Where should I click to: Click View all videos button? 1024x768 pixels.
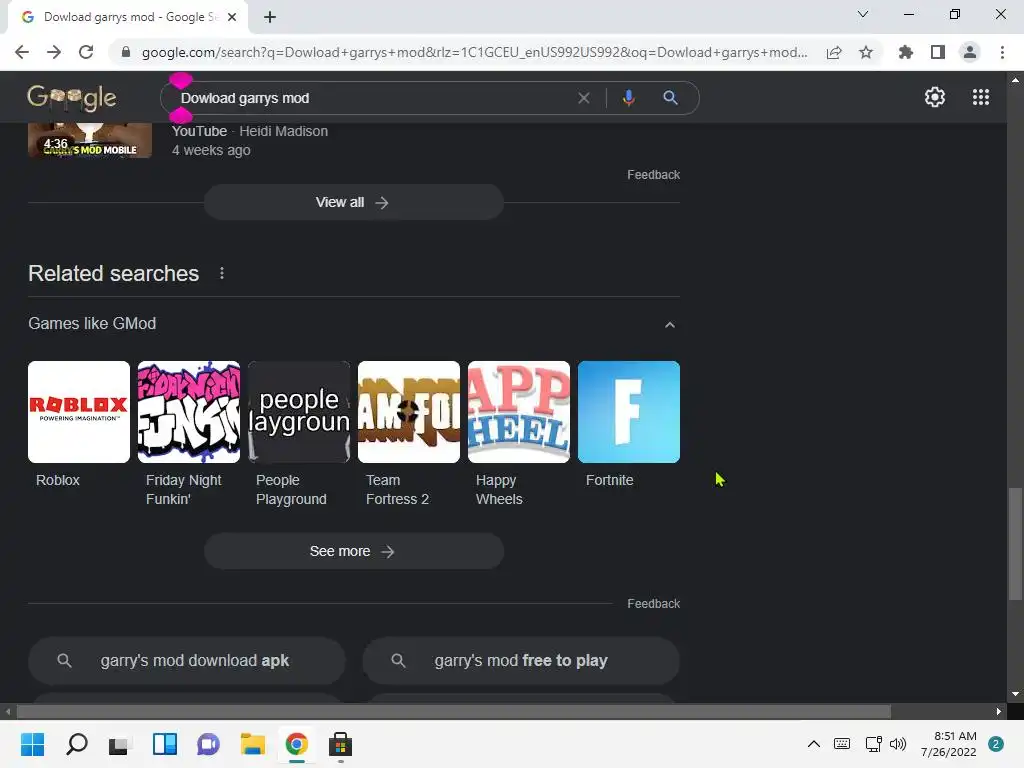coord(353,202)
